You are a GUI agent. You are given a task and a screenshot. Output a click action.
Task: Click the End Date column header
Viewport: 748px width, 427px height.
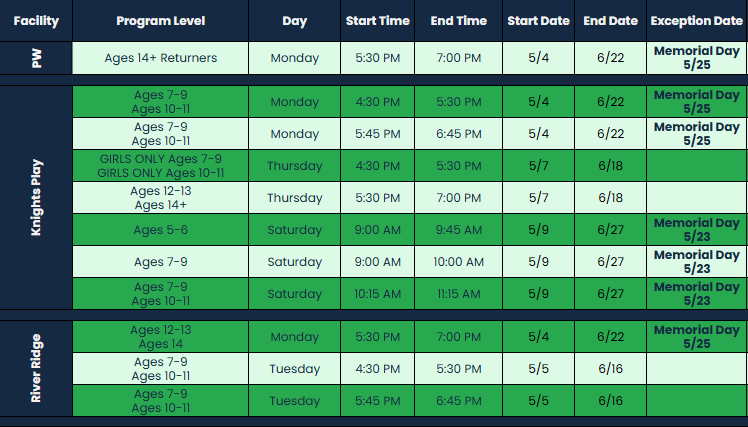[610, 21]
